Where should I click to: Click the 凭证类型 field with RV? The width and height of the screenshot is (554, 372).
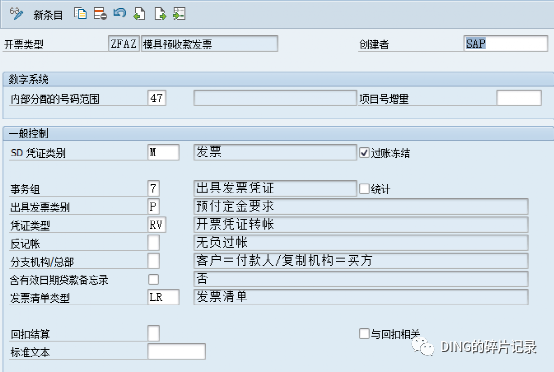(x=157, y=225)
